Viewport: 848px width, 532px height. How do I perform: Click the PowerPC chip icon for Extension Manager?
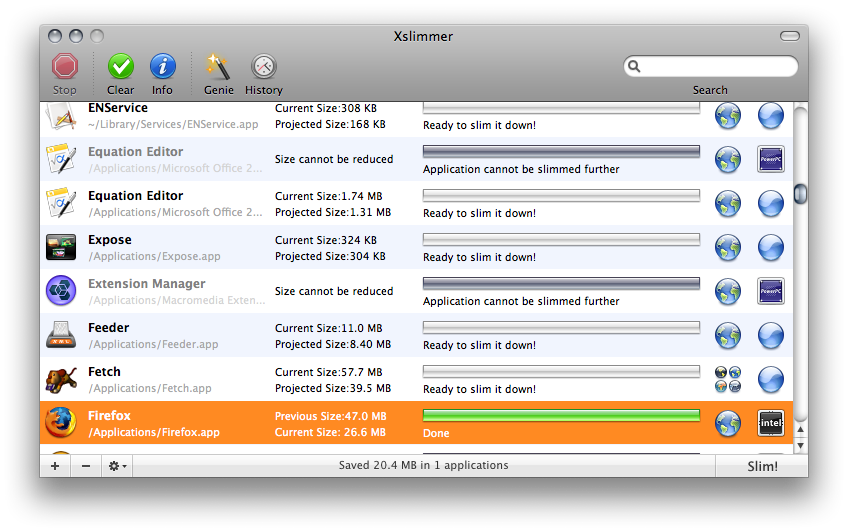click(x=771, y=291)
